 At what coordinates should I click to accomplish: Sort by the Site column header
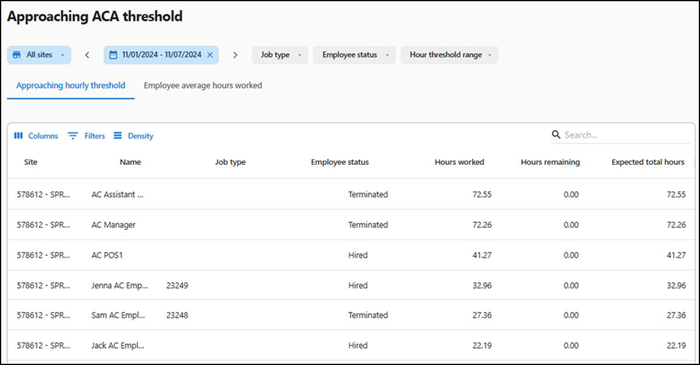pyautogui.click(x=30, y=162)
